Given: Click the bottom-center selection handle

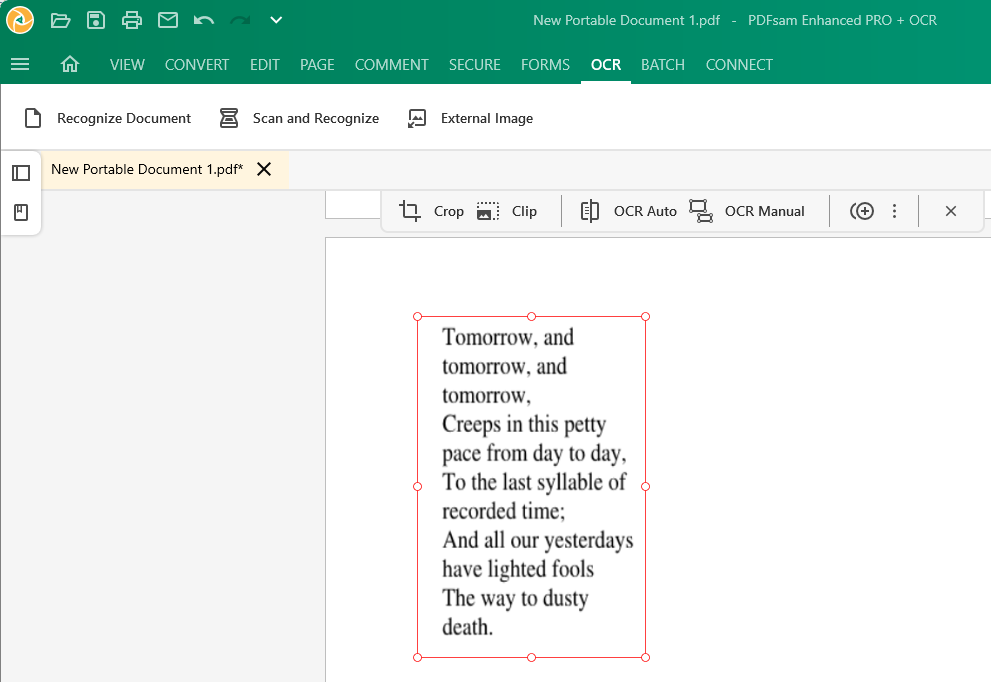Looking at the screenshot, I should 532,657.
